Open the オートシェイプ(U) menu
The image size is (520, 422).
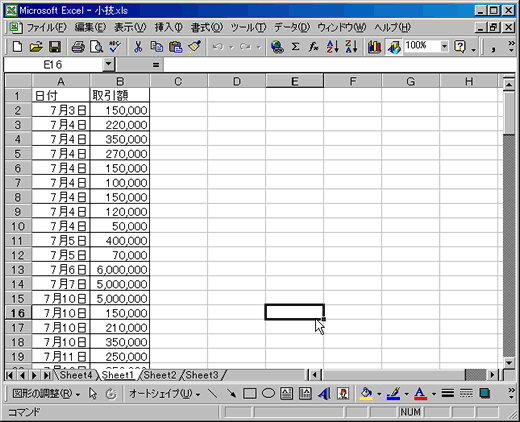[164, 394]
